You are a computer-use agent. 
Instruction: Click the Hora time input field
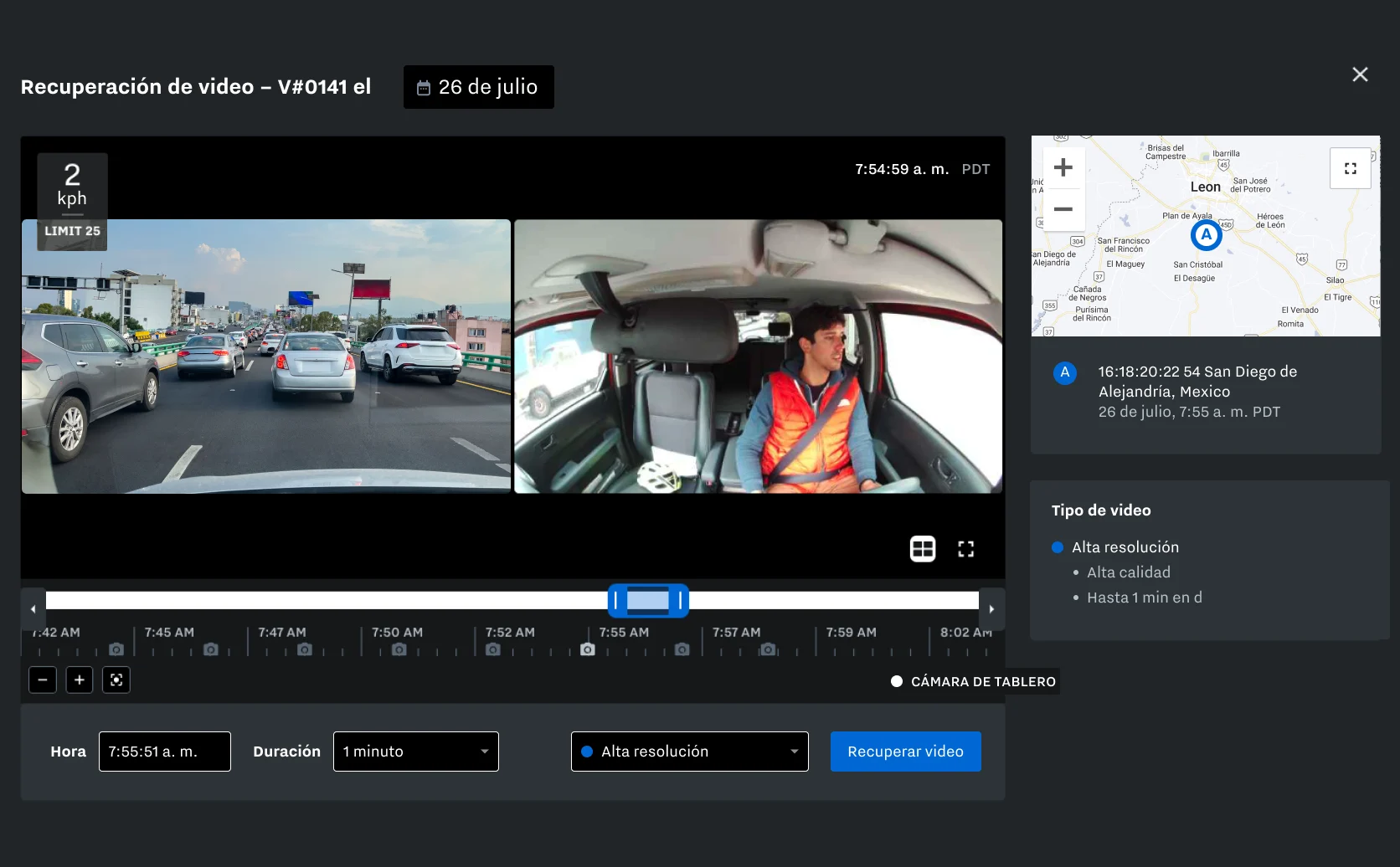[x=164, y=752]
